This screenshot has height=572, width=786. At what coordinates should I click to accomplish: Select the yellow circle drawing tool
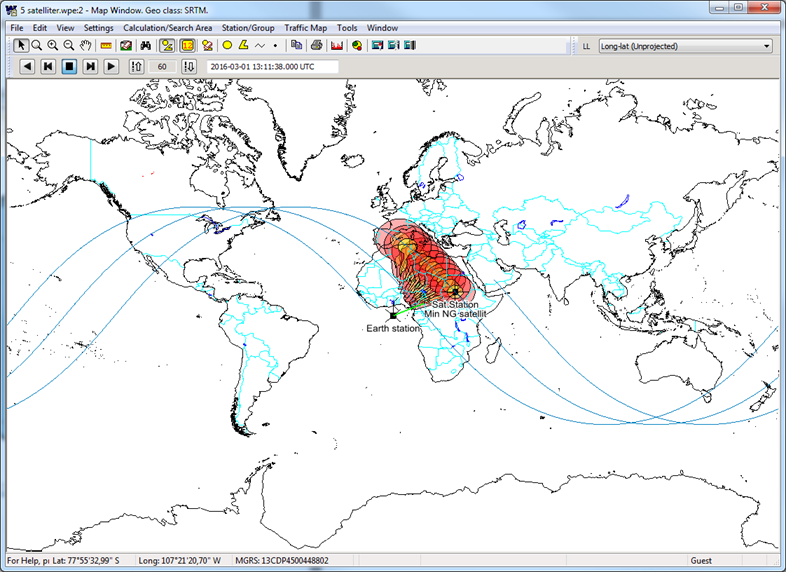tap(227, 46)
